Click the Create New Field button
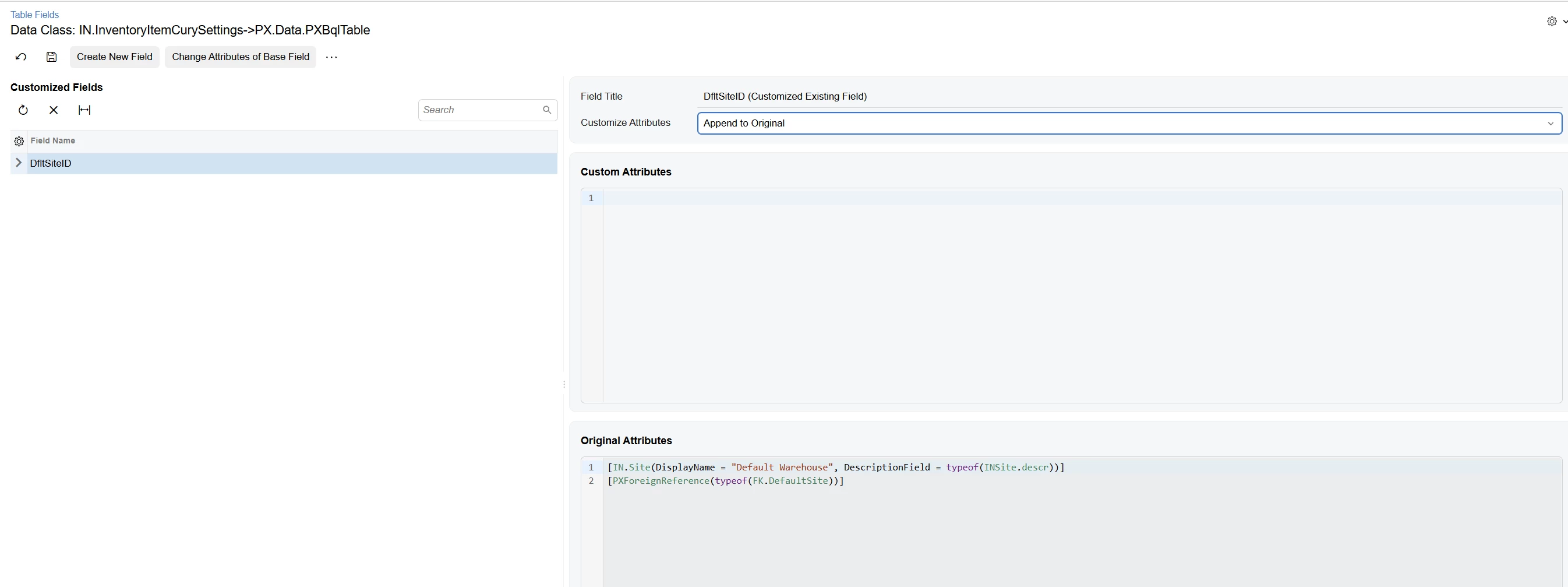1568x587 pixels. point(114,57)
